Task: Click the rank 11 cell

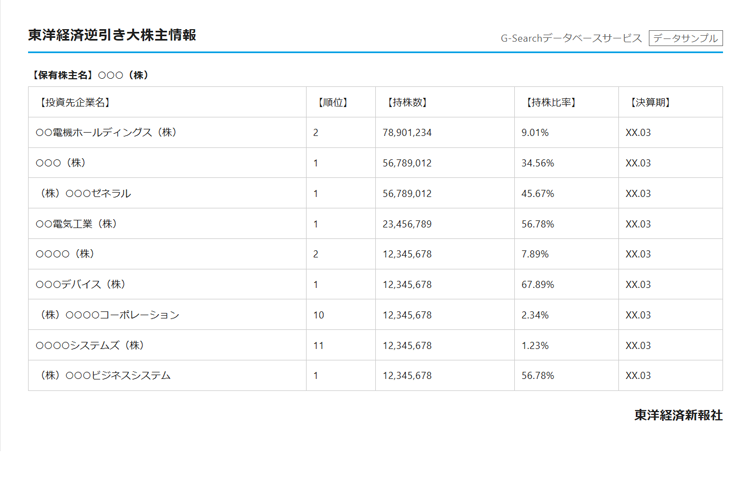Action: 318,346
